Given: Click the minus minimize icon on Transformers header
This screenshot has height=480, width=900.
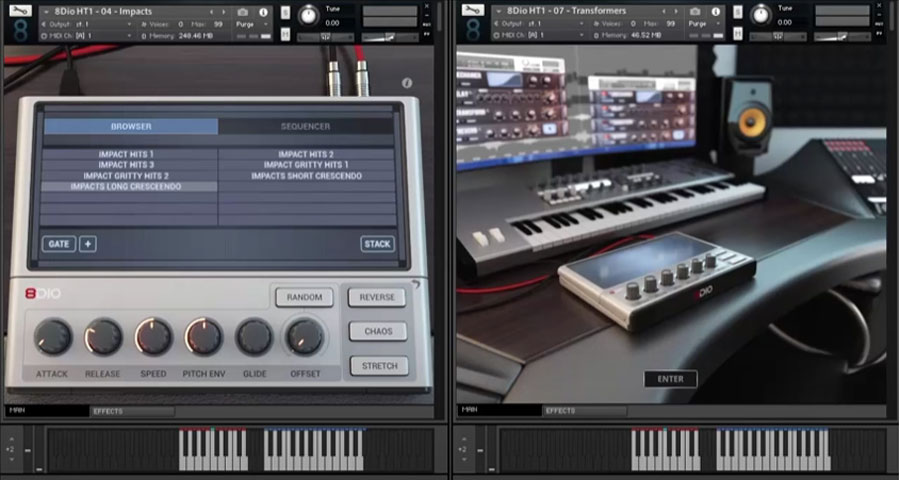Looking at the screenshot, I should (x=879, y=15).
